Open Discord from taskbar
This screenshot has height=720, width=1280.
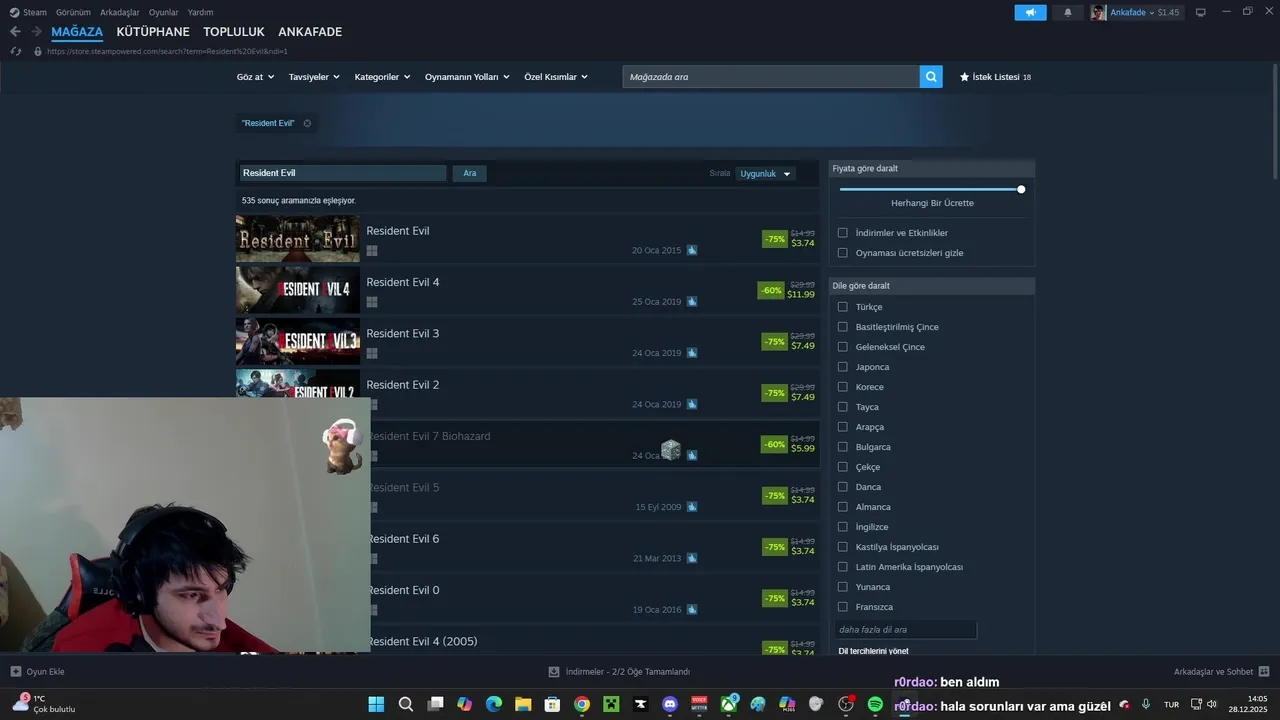[x=670, y=704]
